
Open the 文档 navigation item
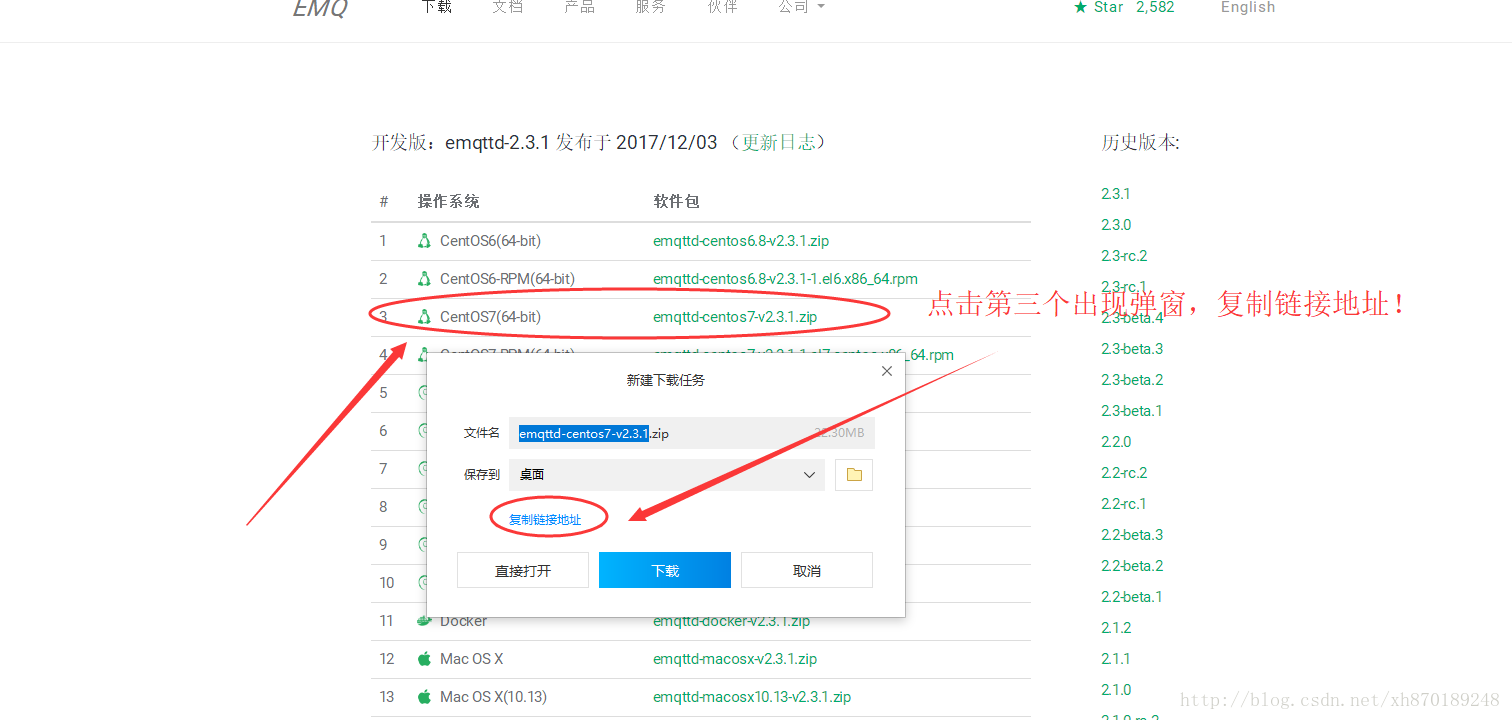(508, 7)
